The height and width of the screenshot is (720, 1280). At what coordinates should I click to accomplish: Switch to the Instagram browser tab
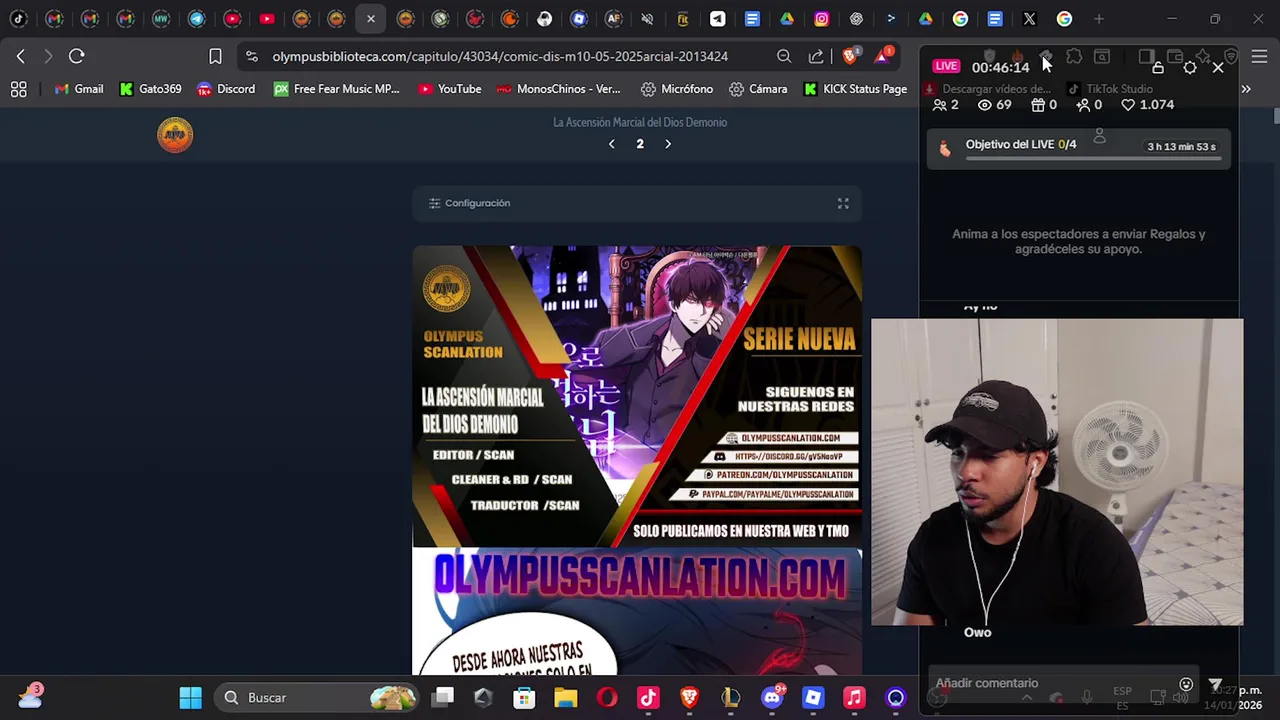pyautogui.click(x=821, y=19)
